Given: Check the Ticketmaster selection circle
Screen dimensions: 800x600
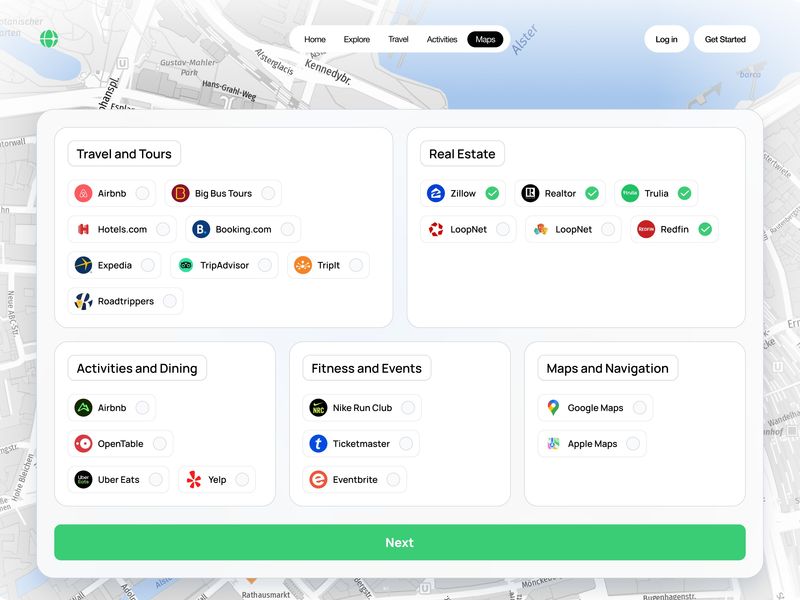Looking at the screenshot, I should tap(406, 443).
